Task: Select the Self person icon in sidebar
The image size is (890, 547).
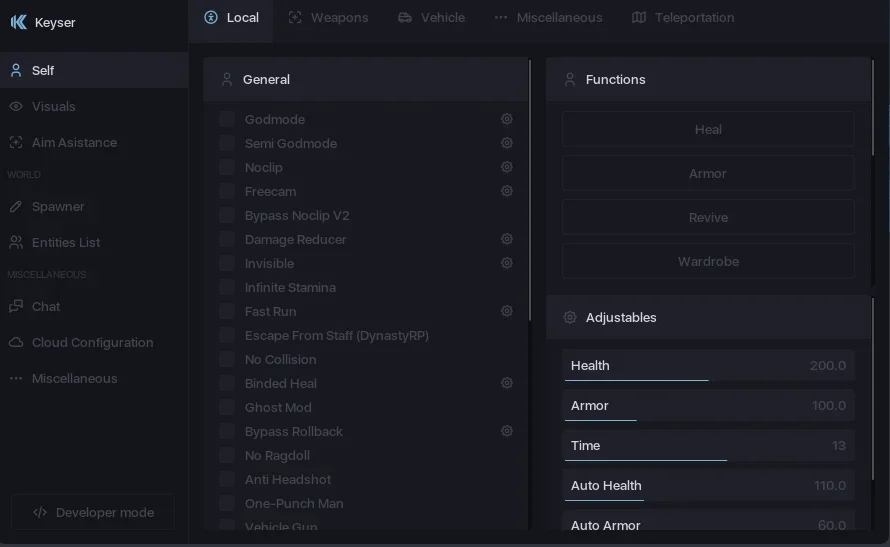Action: 16,70
